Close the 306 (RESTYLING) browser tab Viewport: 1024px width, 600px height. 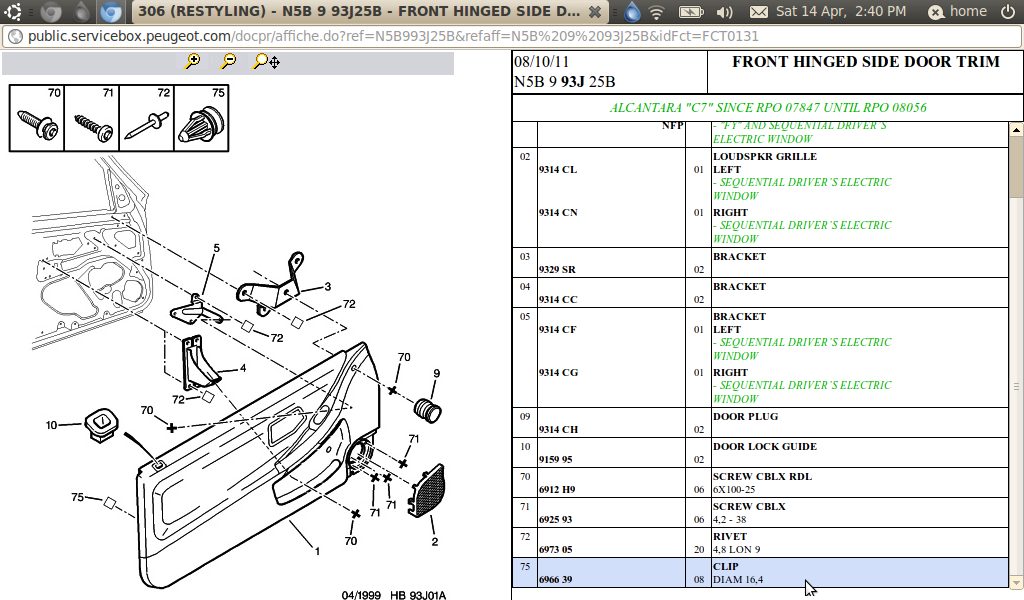(594, 12)
